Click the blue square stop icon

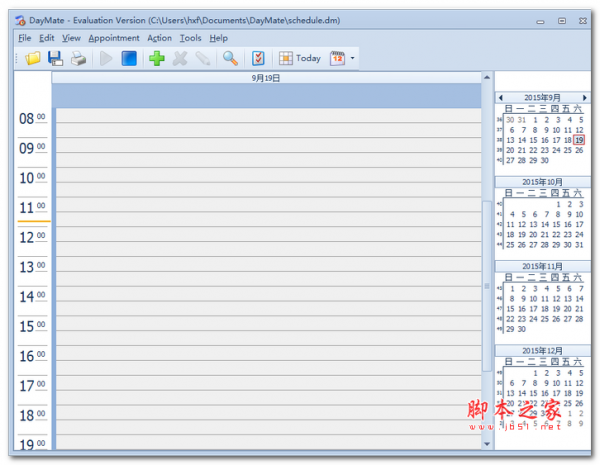pos(129,59)
